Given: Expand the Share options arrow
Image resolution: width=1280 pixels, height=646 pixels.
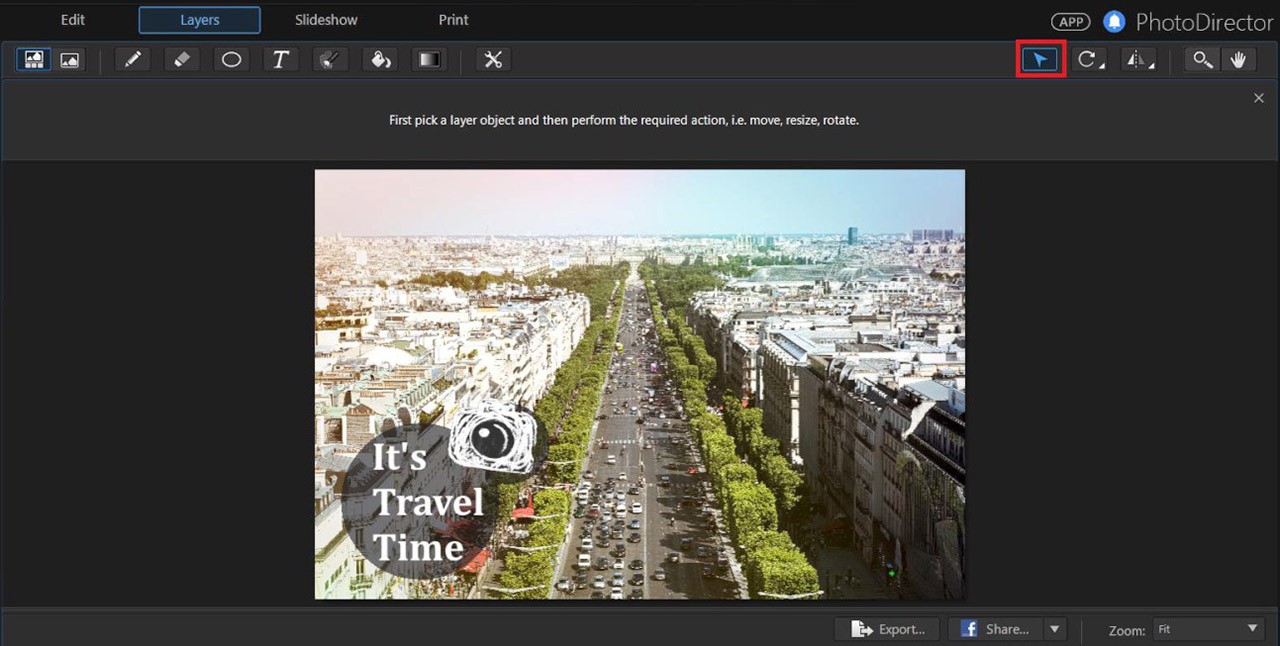Looking at the screenshot, I should [1054, 629].
